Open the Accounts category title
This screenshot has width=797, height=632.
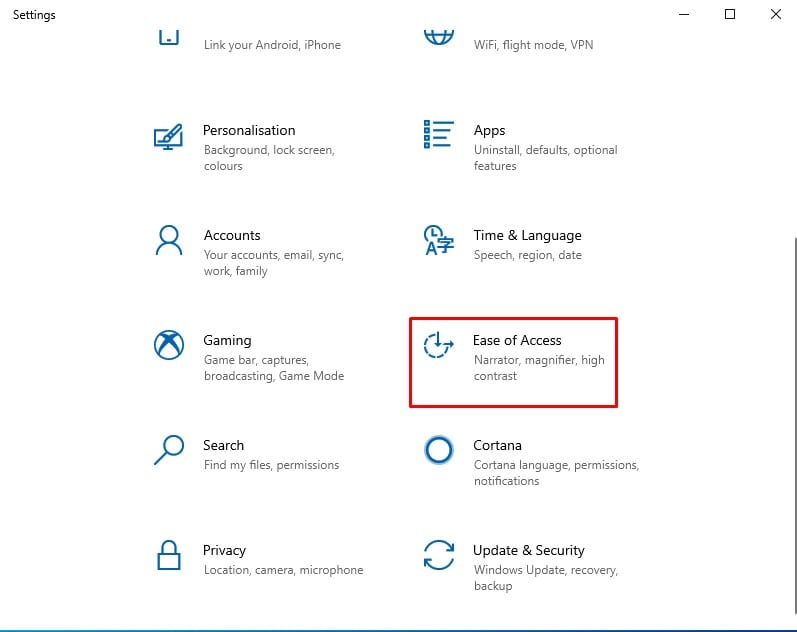pos(232,235)
